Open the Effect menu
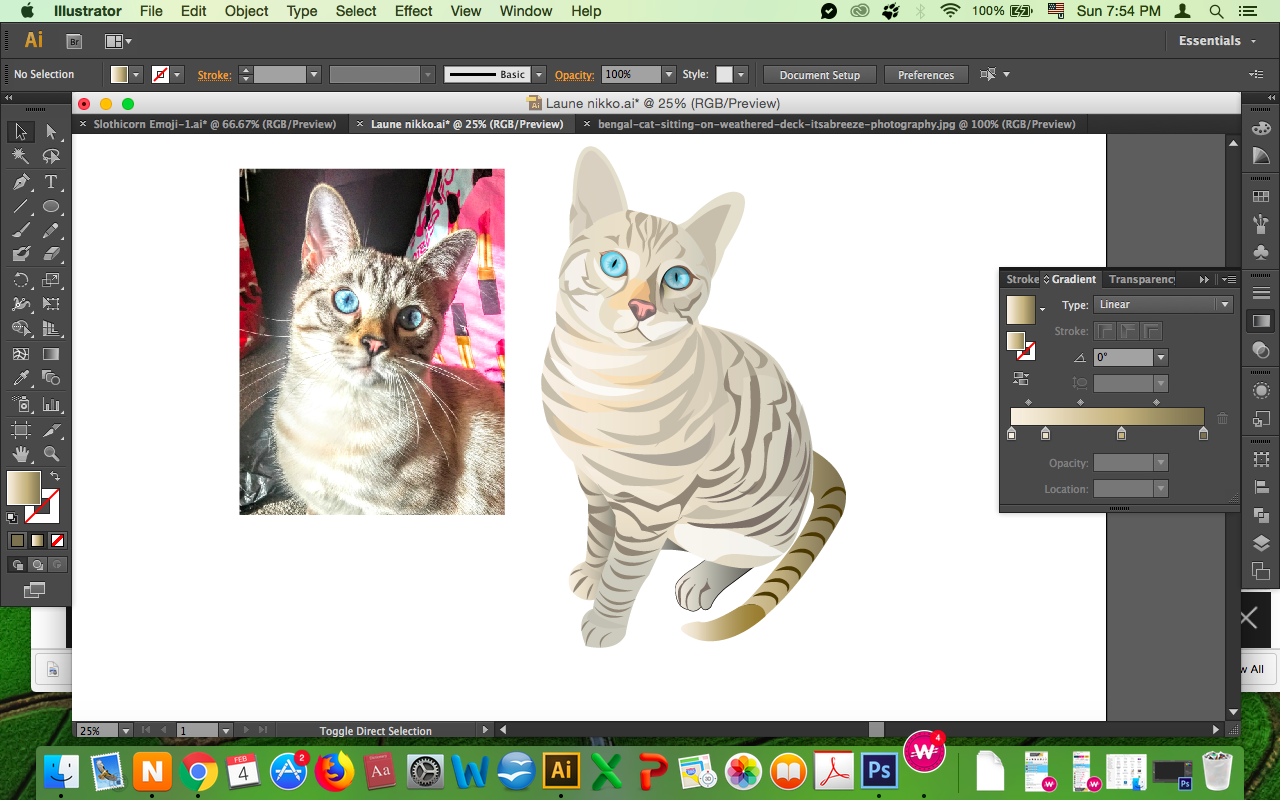The image size is (1280, 800). click(413, 11)
